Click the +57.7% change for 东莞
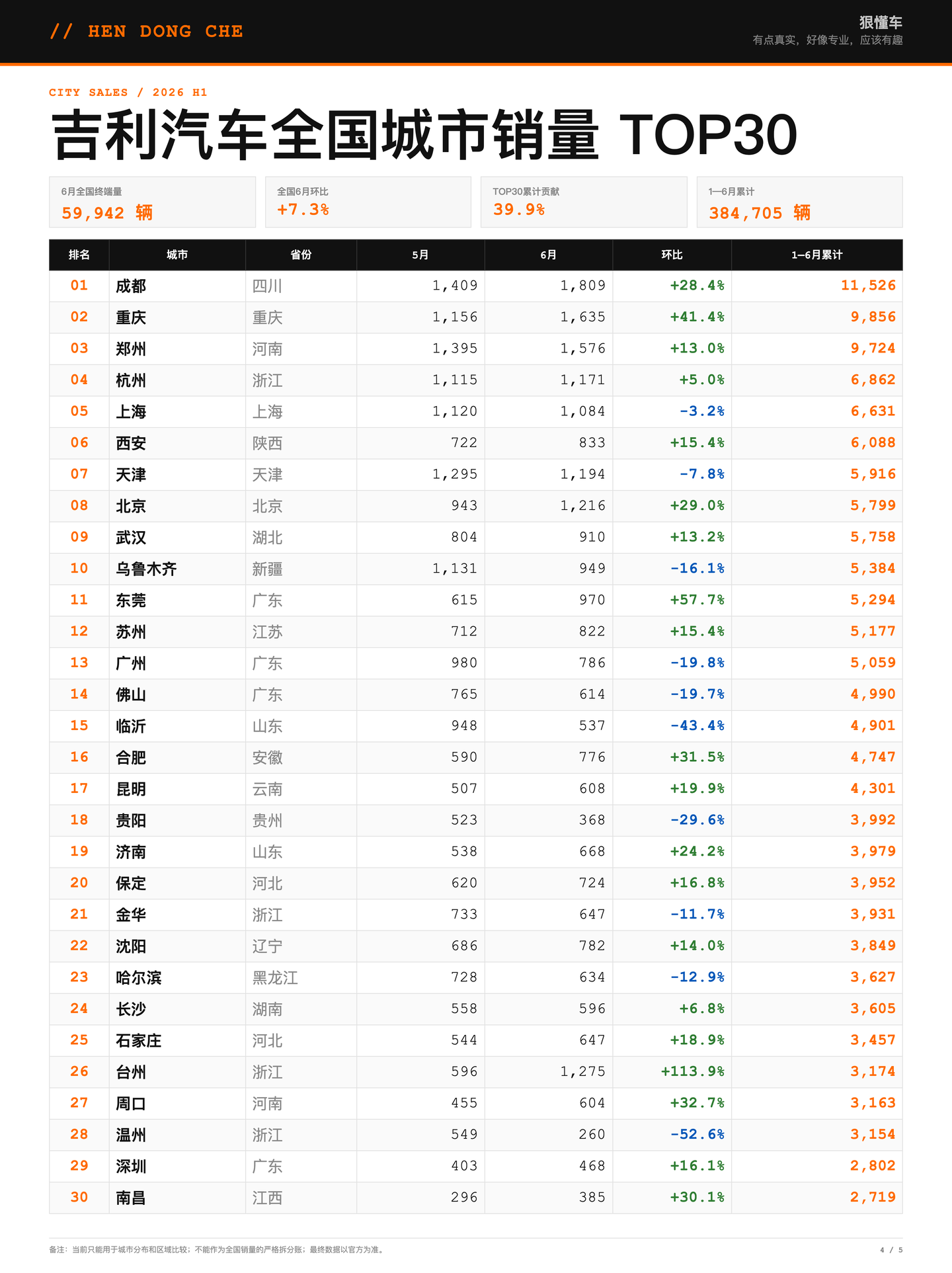 697,600
